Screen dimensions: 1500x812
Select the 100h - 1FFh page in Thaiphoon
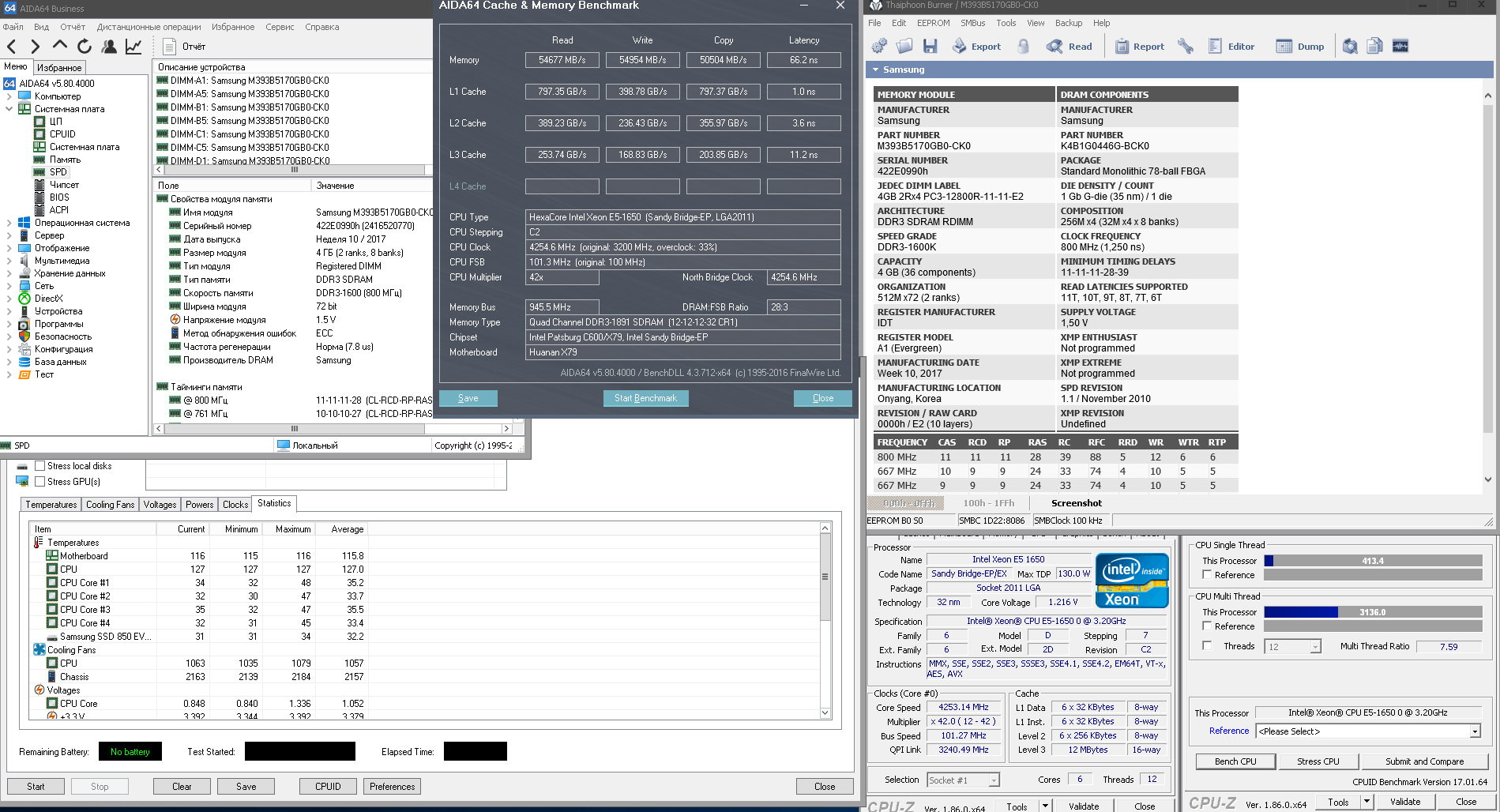point(988,503)
